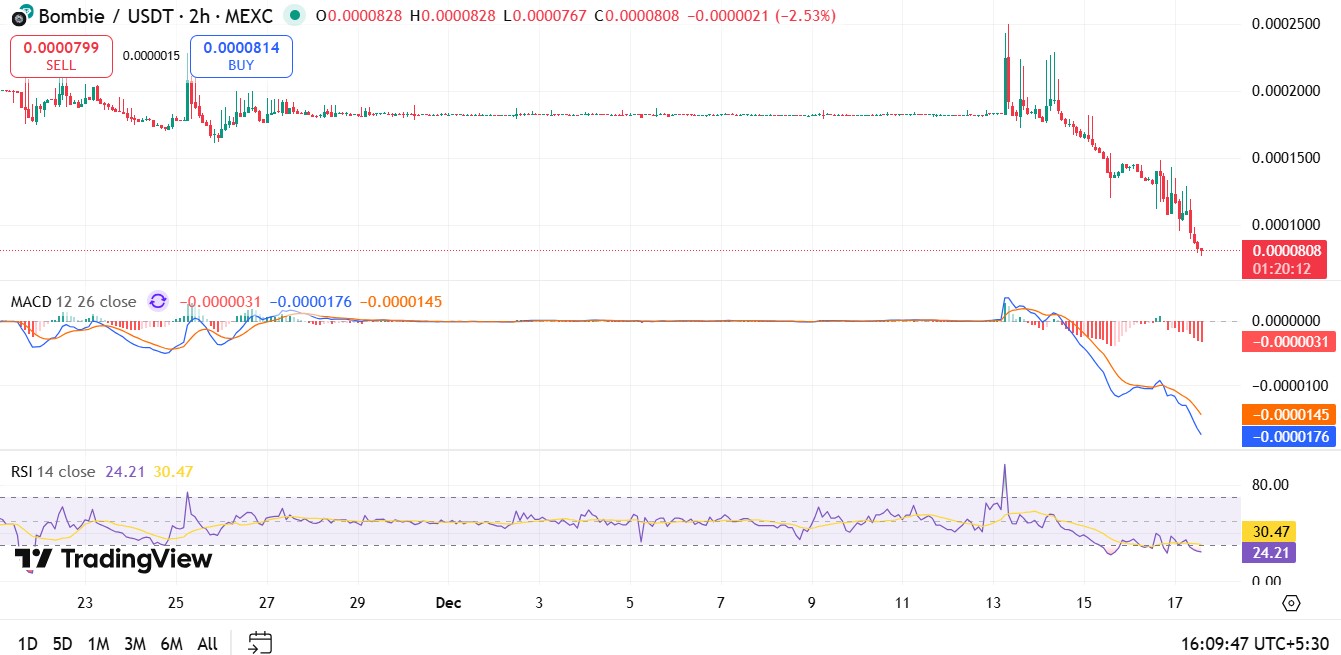Select the All timeframe tab
The width and height of the screenshot is (1341, 655).
[207, 643]
